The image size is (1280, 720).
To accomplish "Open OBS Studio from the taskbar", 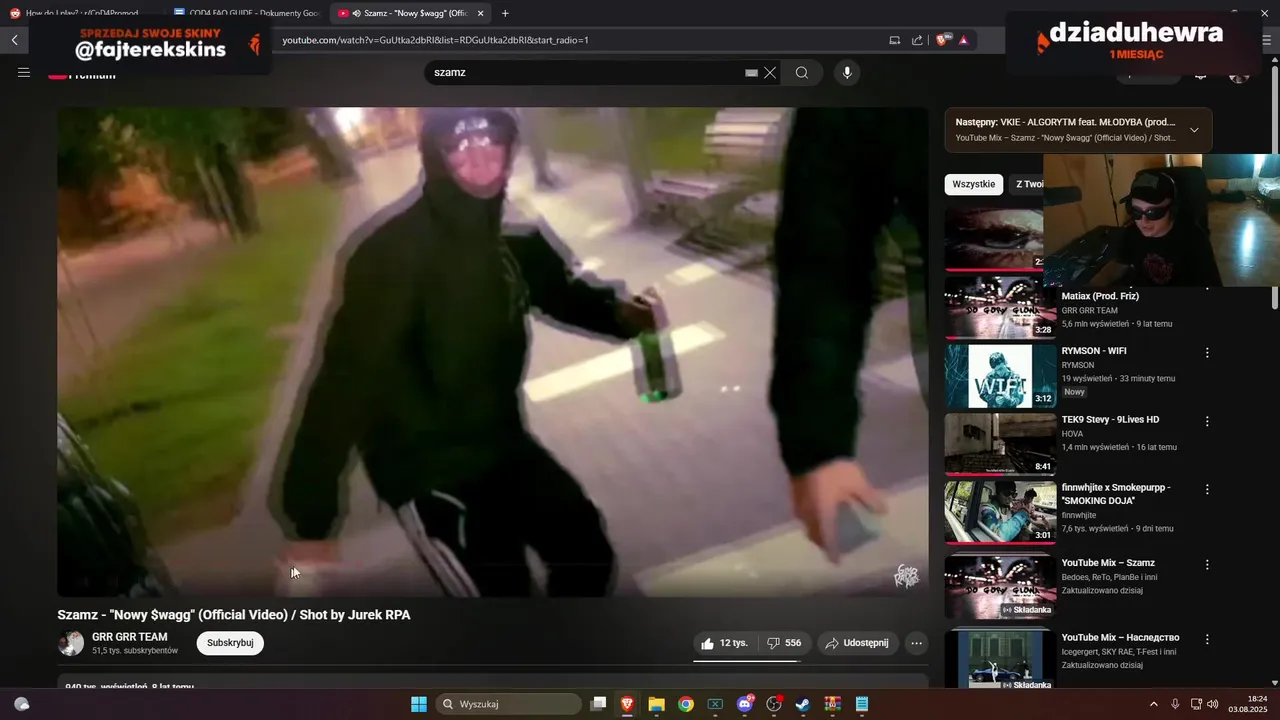I will pos(774,704).
